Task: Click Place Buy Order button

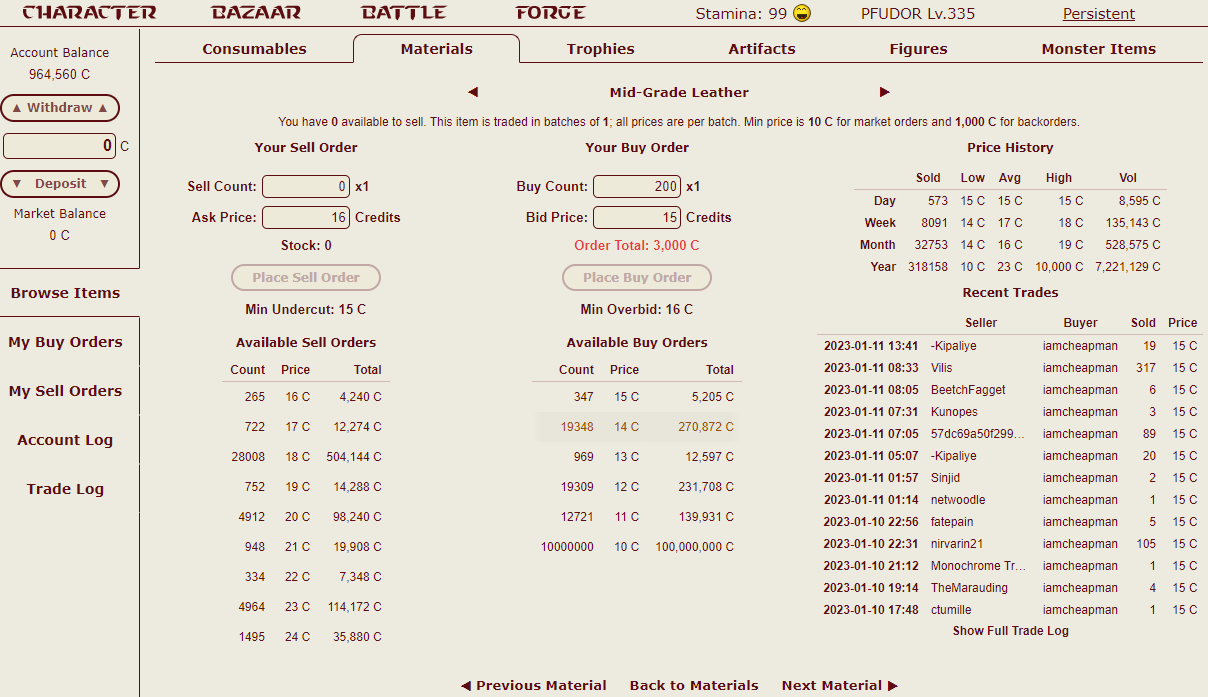Action: tap(637, 278)
